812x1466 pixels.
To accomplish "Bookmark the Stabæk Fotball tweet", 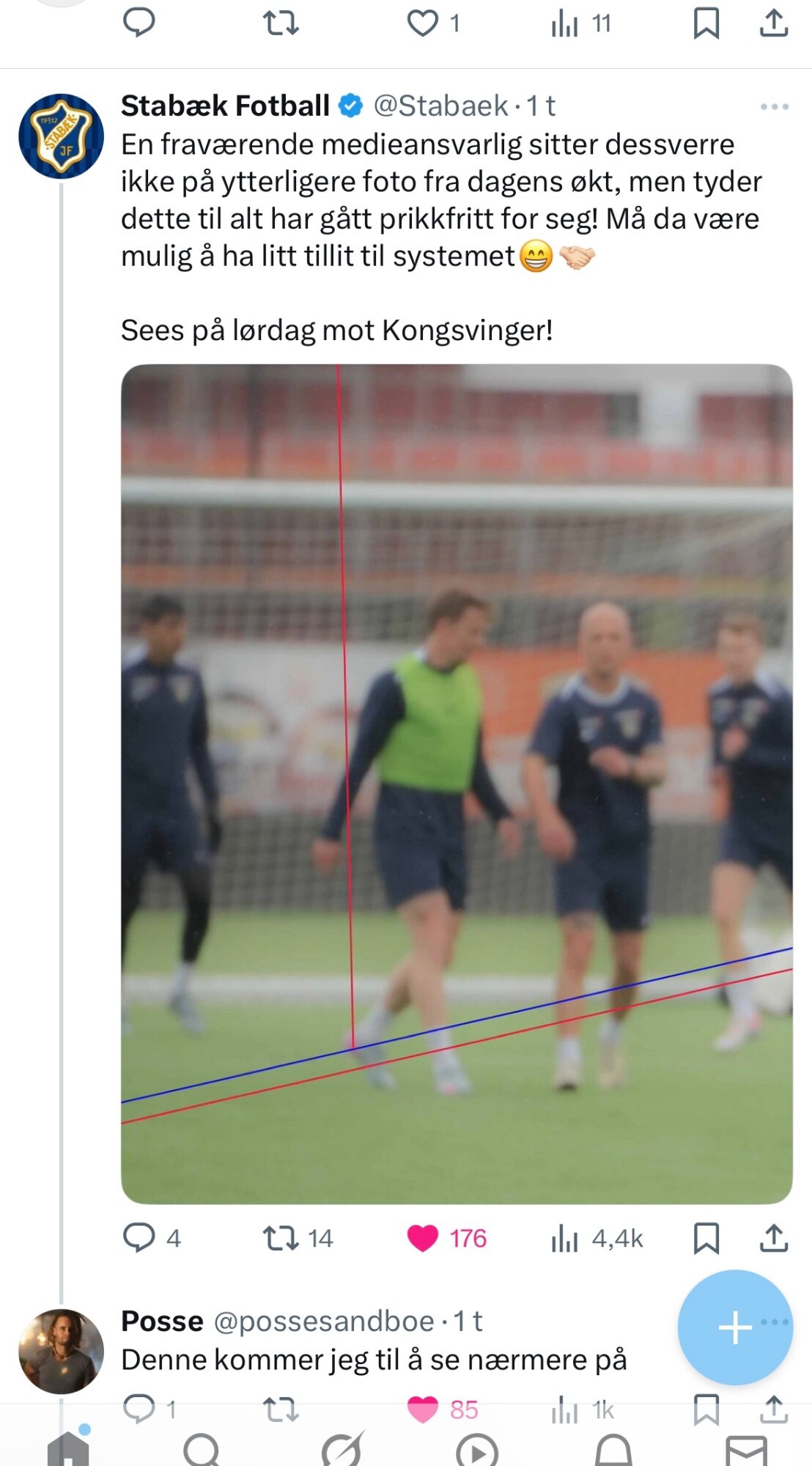I will pos(706,1238).
